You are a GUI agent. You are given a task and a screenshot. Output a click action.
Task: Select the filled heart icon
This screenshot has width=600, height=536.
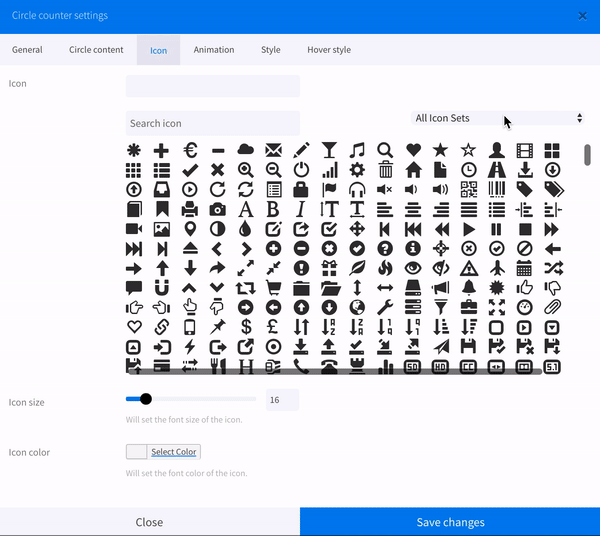(413, 150)
